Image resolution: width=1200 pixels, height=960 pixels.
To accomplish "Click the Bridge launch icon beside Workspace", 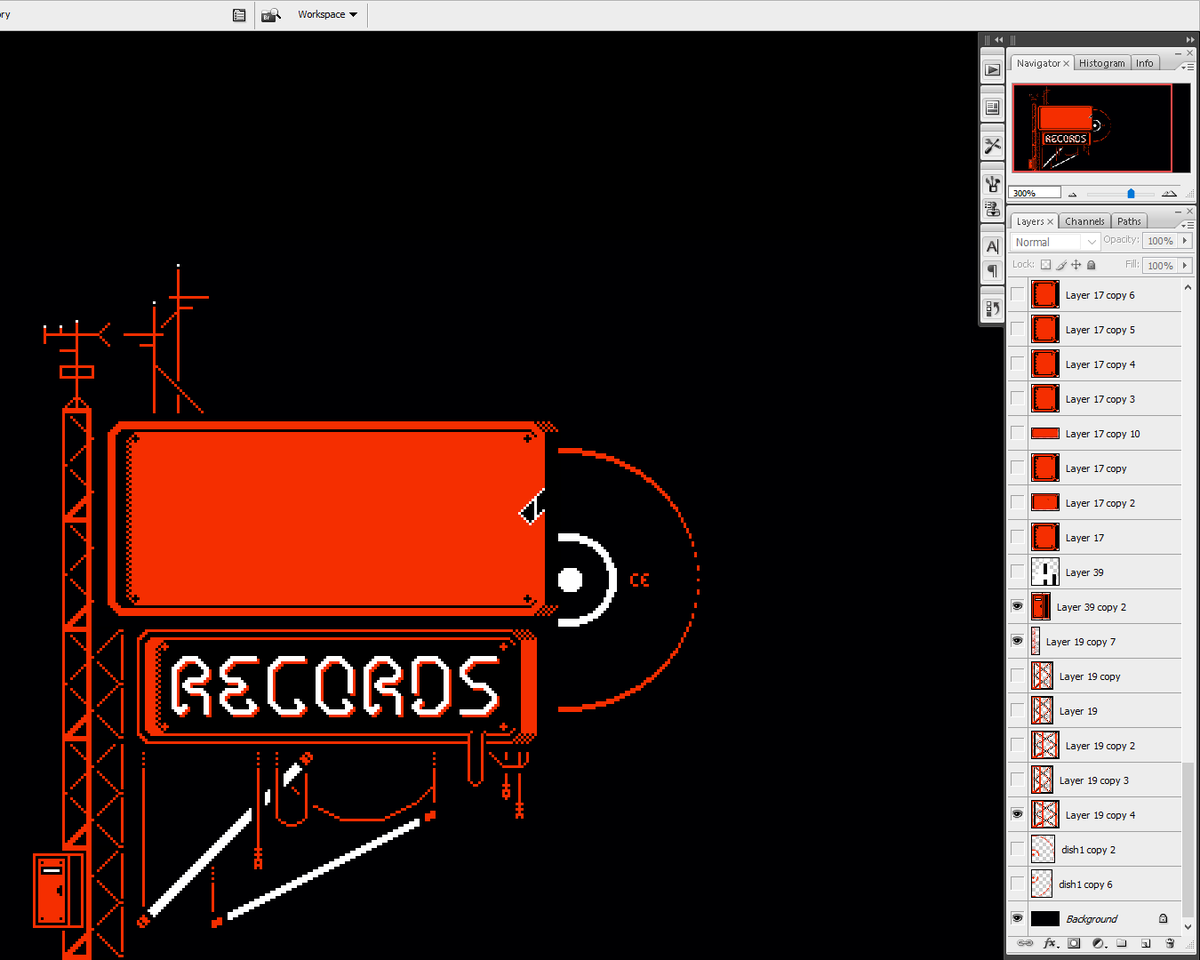I will [x=271, y=15].
